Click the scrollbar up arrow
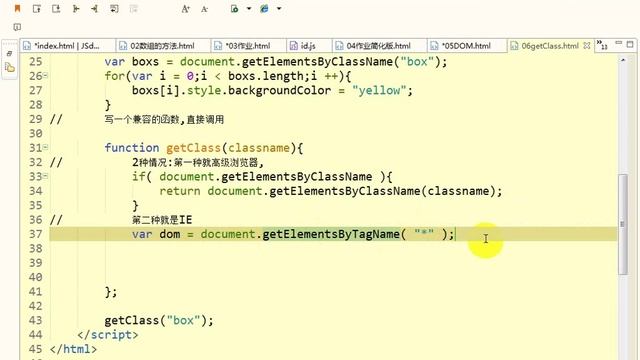The width and height of the screenshot is (640, 360). click(x=622, y=60)
